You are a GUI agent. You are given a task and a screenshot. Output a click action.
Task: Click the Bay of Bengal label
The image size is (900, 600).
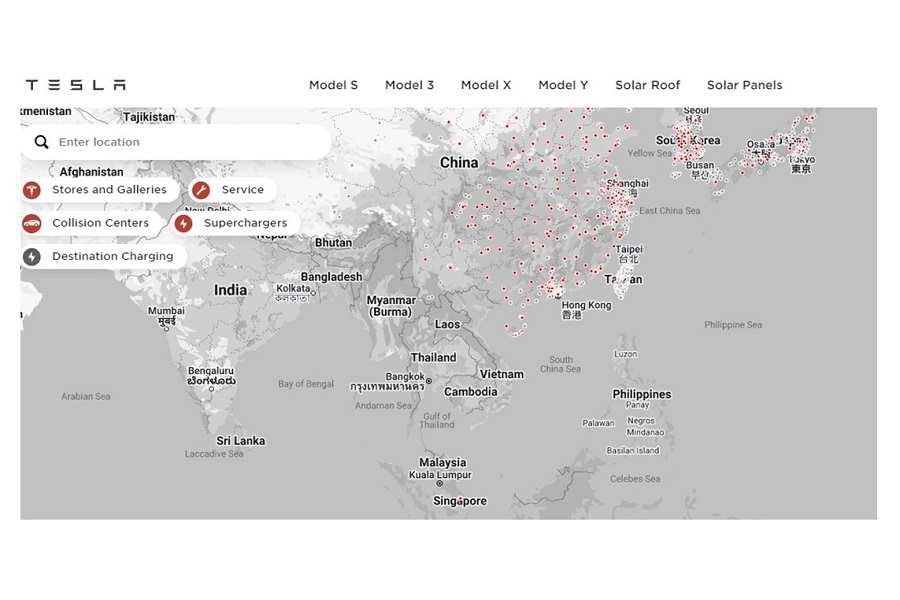[x=306, y=384]
